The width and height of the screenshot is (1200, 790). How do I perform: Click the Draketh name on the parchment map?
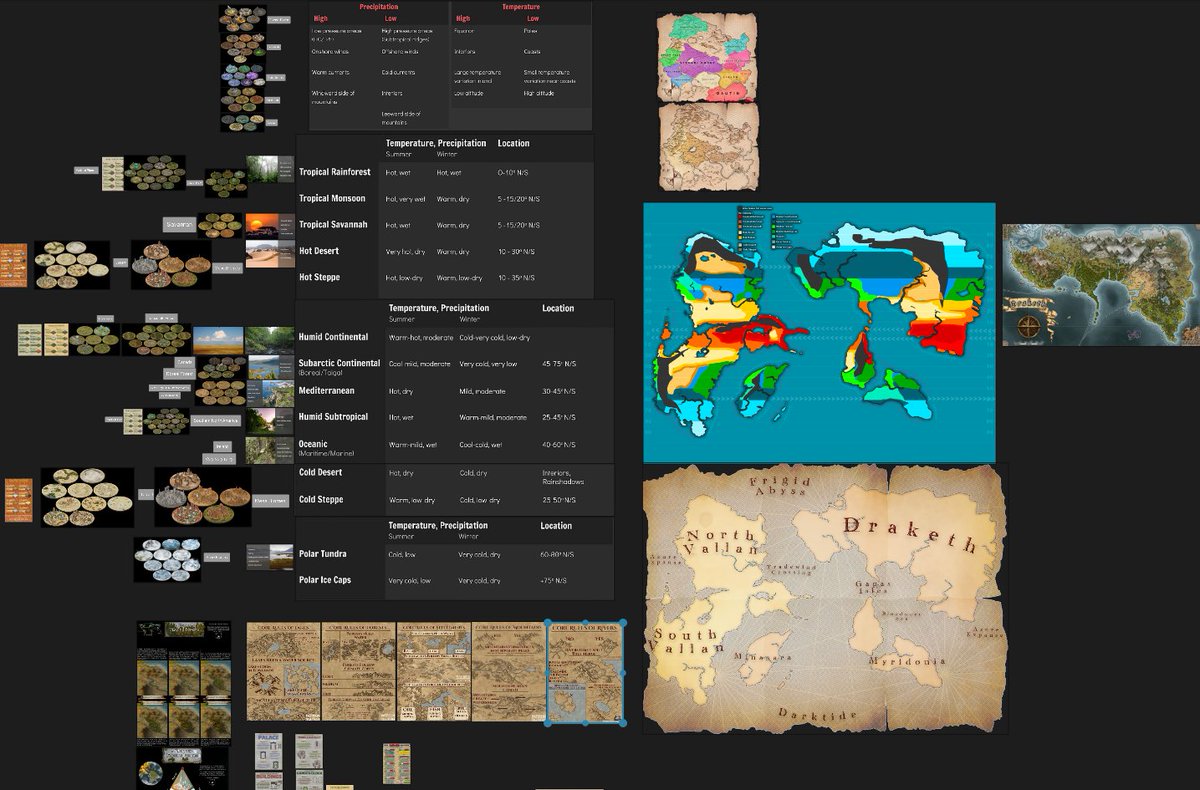[909, 534]
